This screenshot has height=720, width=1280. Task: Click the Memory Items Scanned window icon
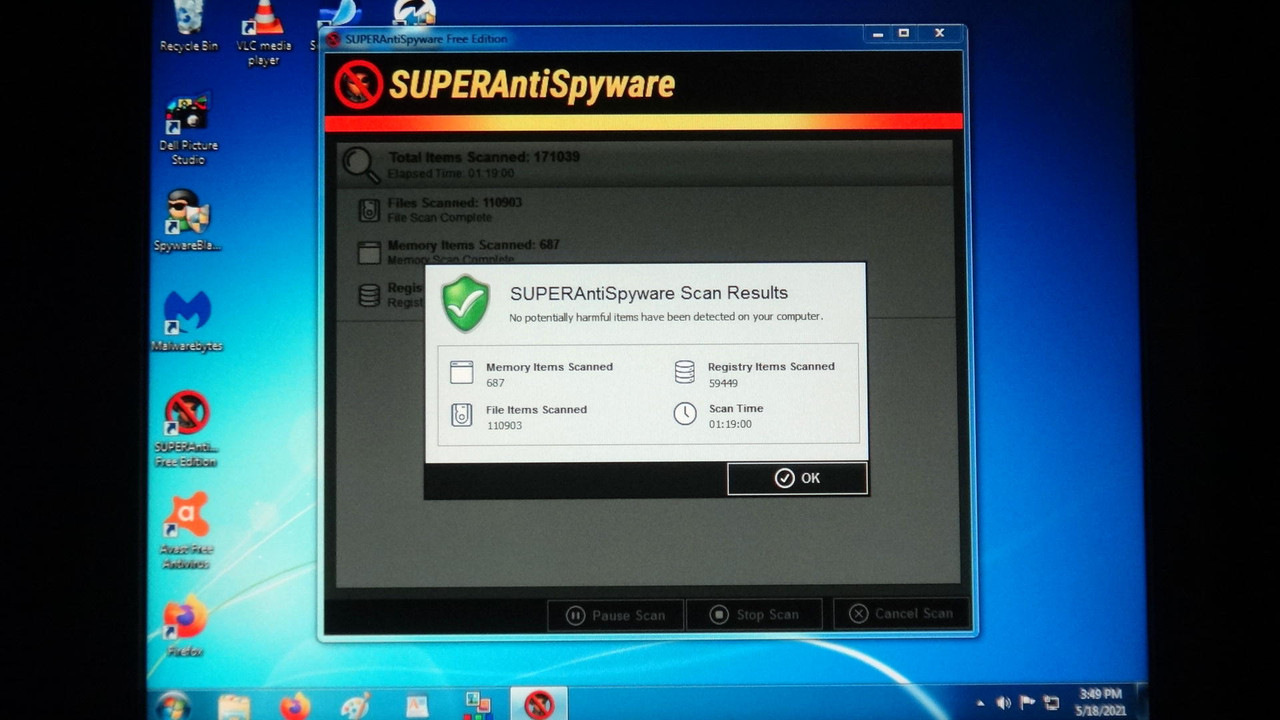point(461,373)
